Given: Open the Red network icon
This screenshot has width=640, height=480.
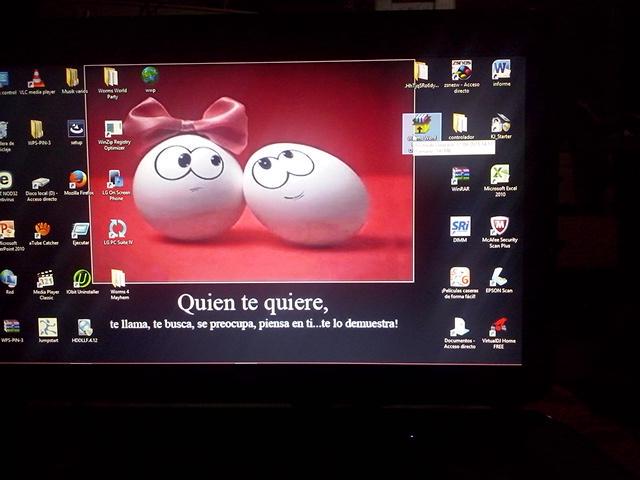Looking at the screenshot, I should [x=9, y=281].
